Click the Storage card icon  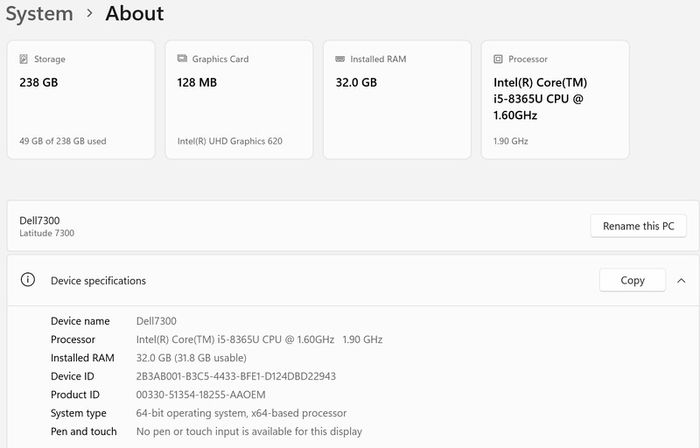click(24, 59)
